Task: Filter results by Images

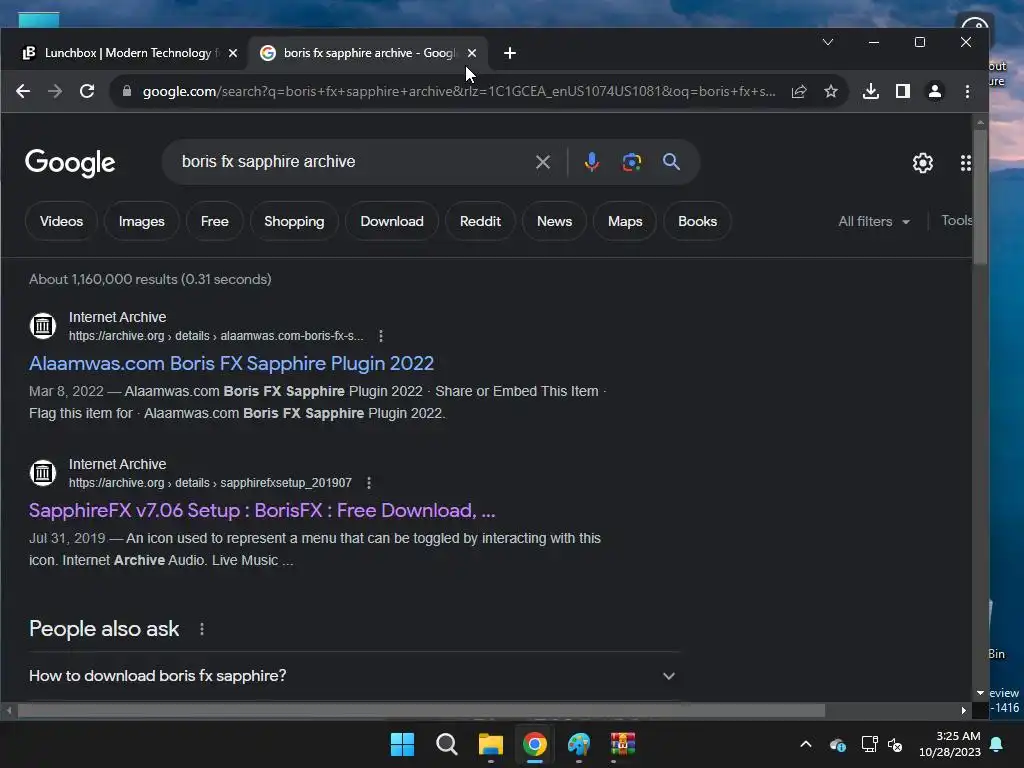Action: pyautogui.click(x=141, y=221)
